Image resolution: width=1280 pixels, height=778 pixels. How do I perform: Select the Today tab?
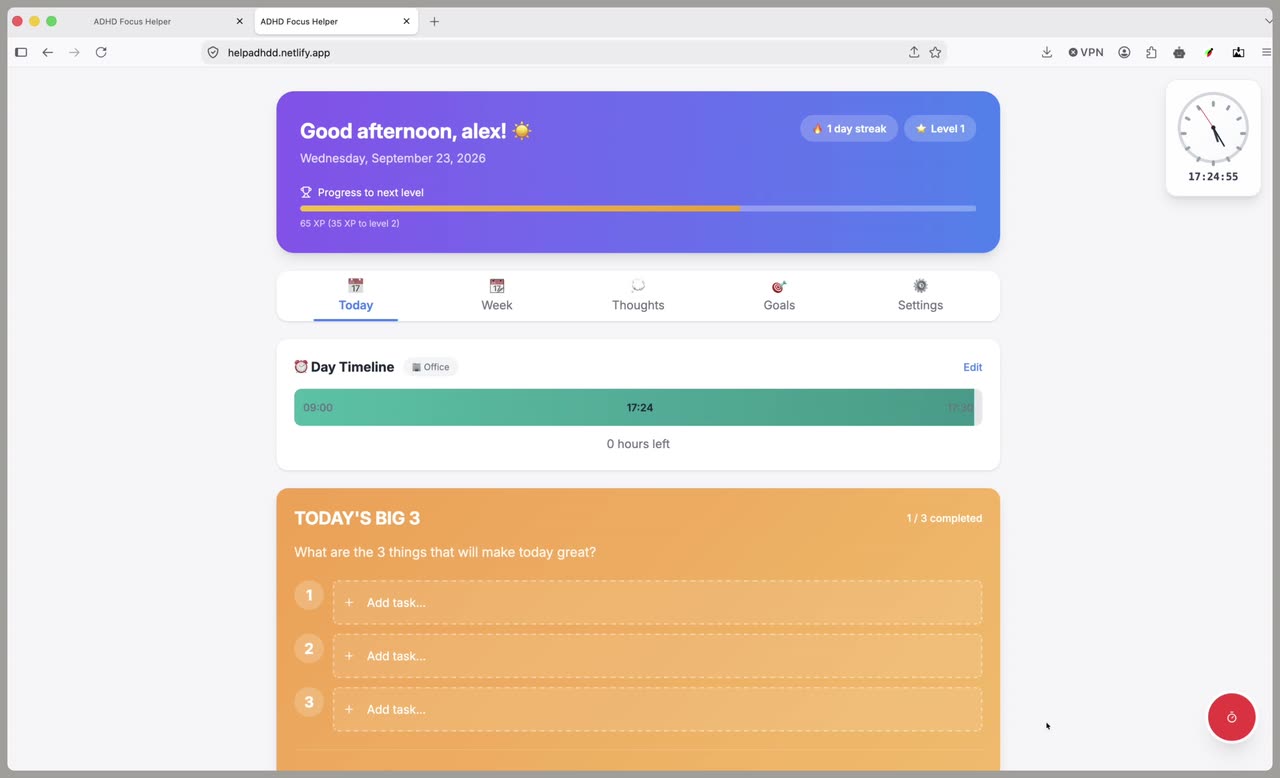point(356,296)
